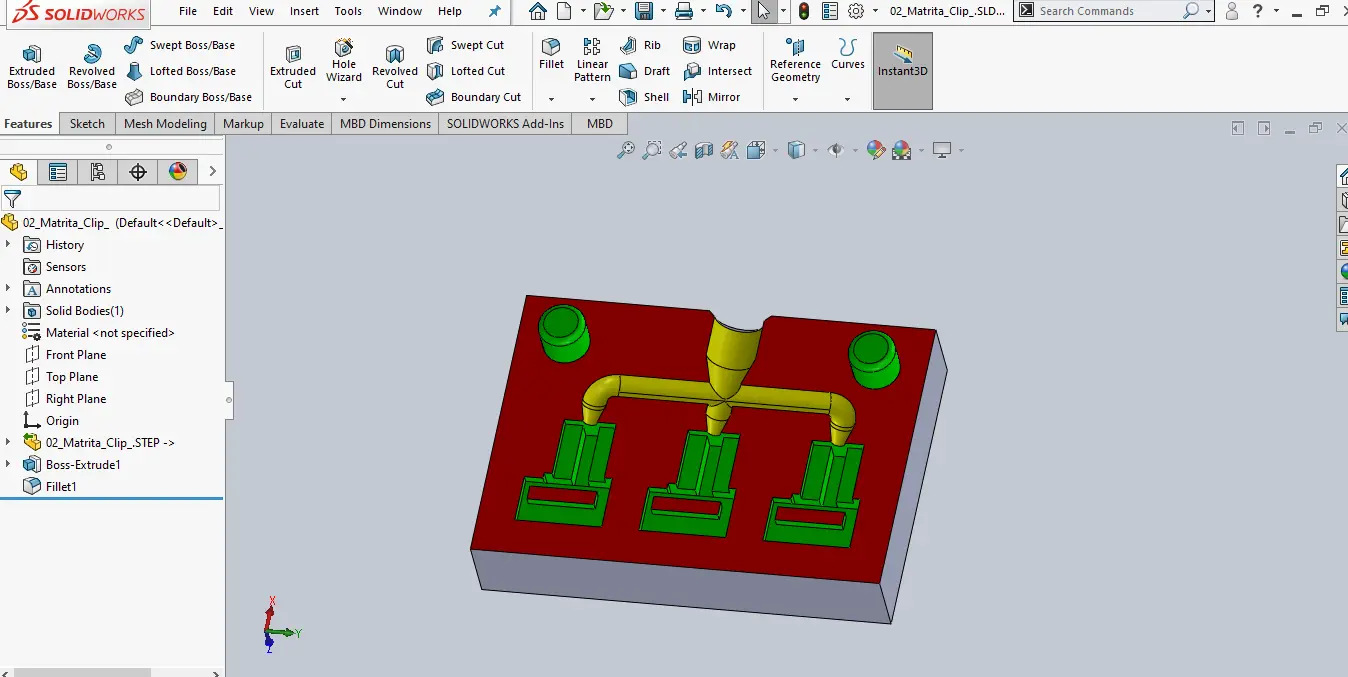
Task: Toggle the Section View in heads-up toolbar
Action: (x=703, y=149)
